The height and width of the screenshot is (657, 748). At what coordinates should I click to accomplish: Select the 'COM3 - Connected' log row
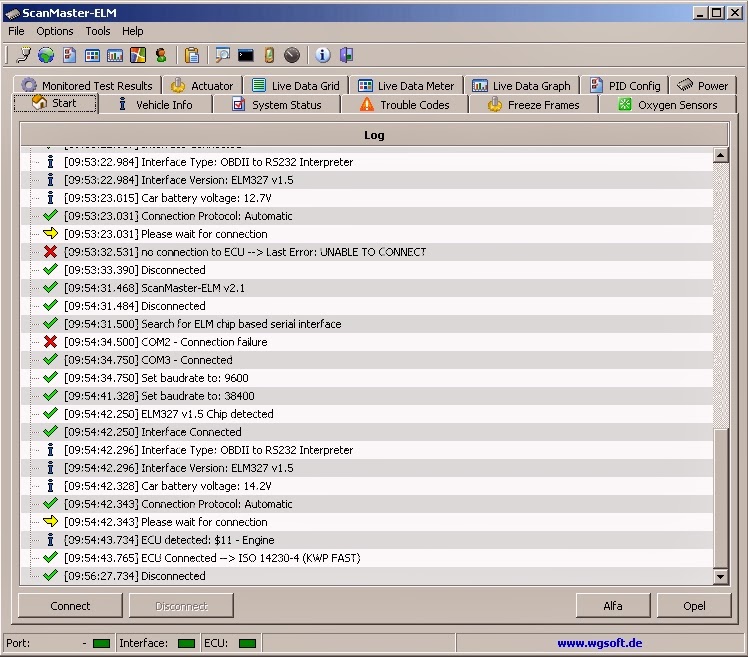pos(366,360)
